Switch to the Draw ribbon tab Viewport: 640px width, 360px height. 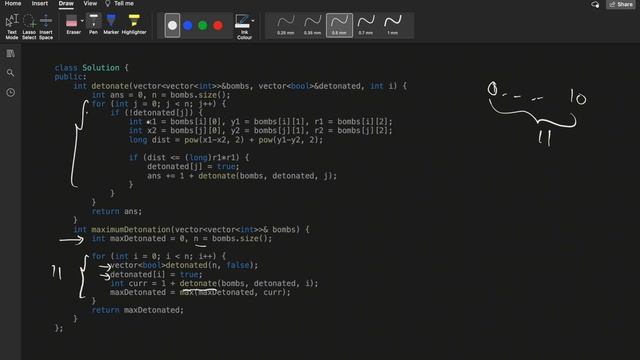[x=66, y=3]
